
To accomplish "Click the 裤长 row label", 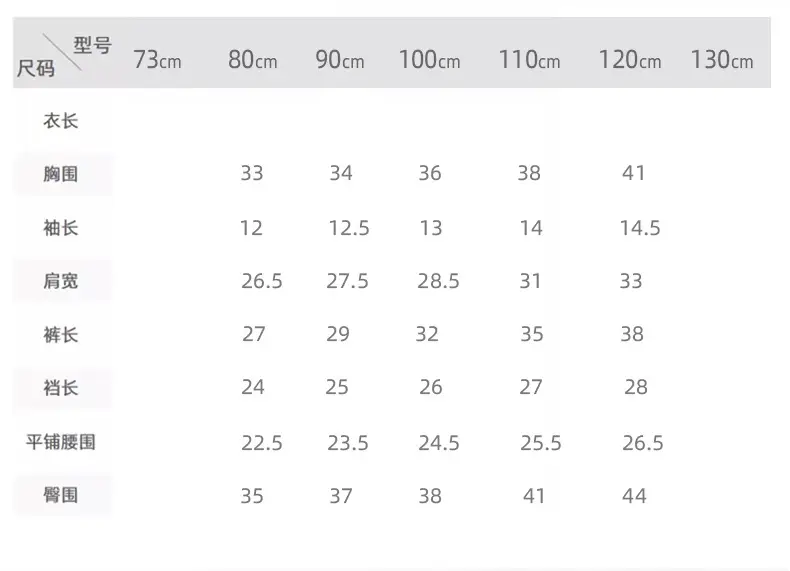I will (60, 335).
